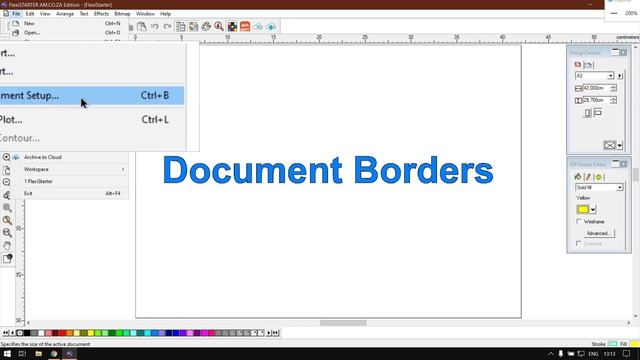This screenshot has height=360, width=640.
Task: Expand the Workspace submenu
Action: pos(73,169)
